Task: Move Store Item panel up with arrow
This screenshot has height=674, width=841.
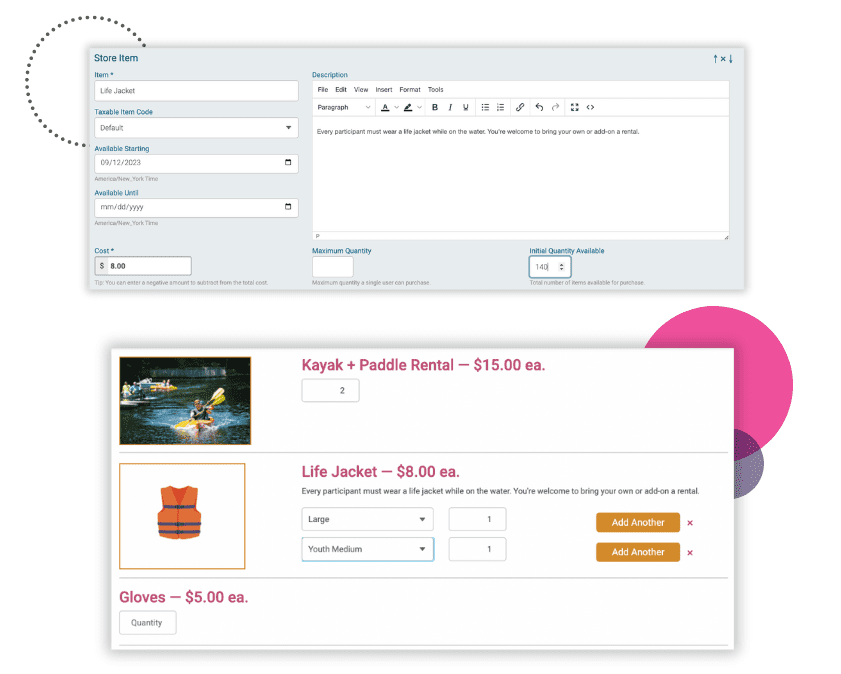Action: pyautogui.click(x=715, y=59)
